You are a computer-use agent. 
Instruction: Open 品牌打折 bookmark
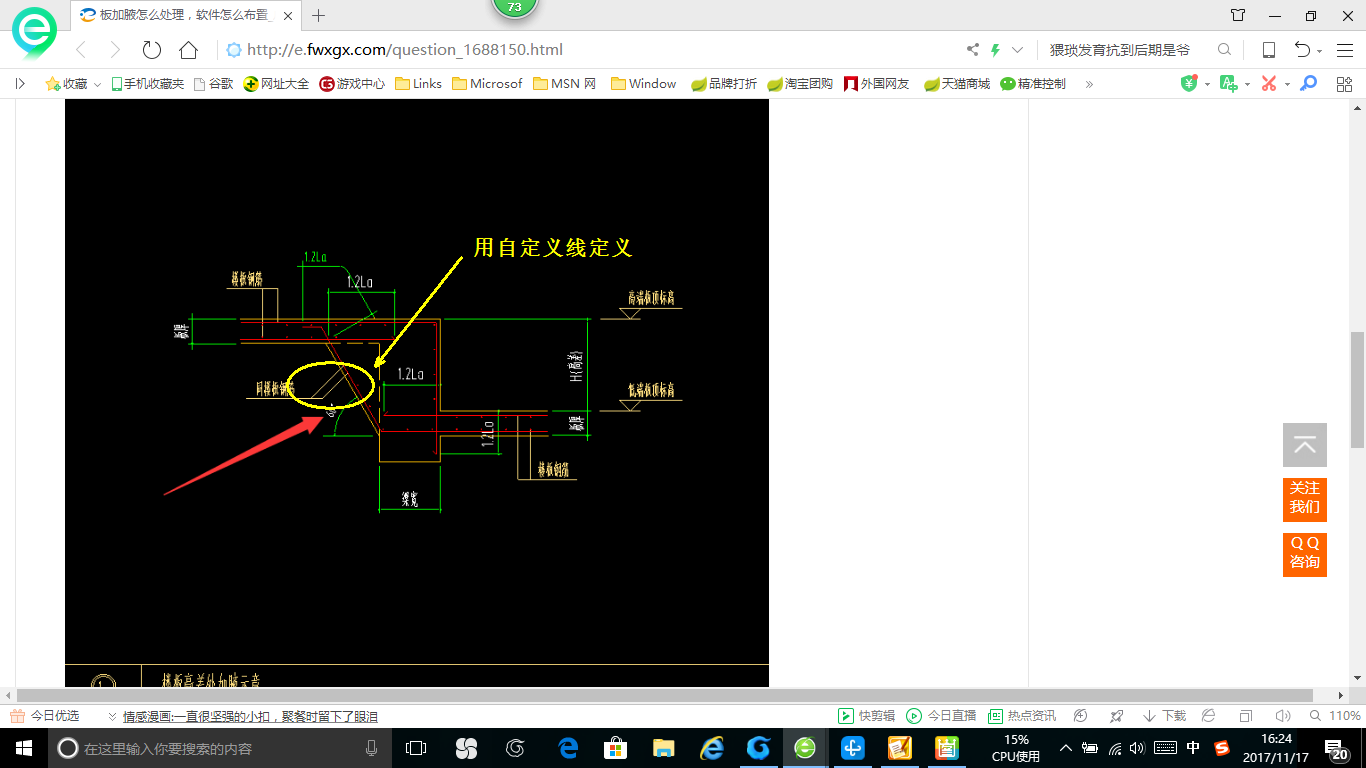pos(724,84)
